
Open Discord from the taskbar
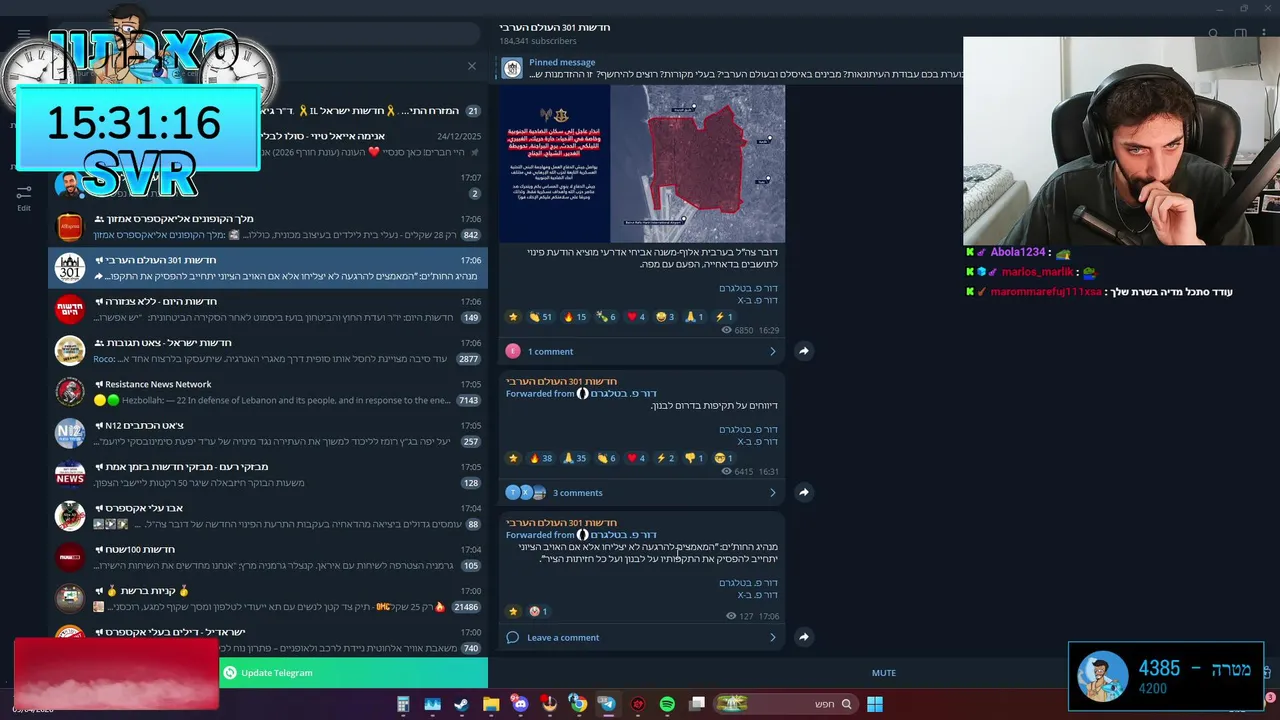tap(520, 704)
